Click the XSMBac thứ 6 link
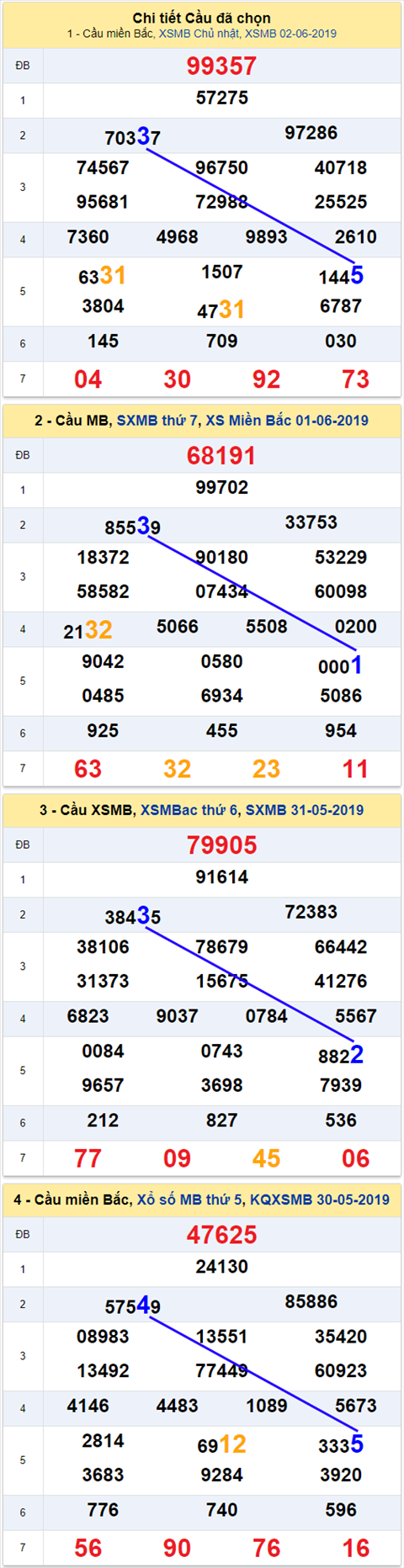The width and height of the screenshot is (404, 1568). click(189, 810)
